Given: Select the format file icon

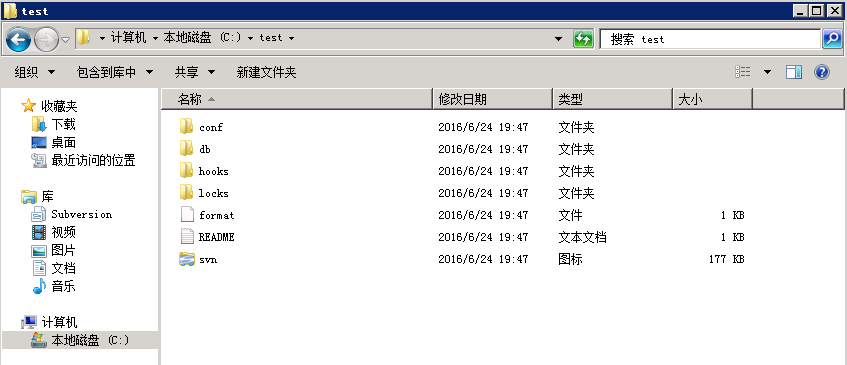Looking at the screenshot, I should pyautogui.click(x=186, y=215).
